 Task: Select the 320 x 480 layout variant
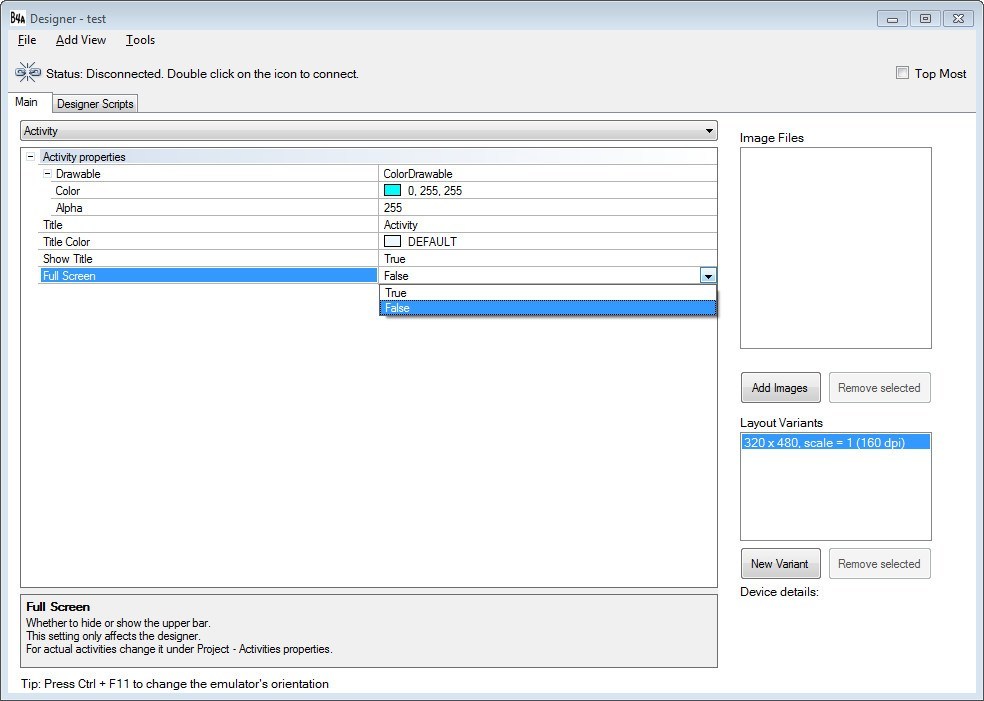(835, 439)
